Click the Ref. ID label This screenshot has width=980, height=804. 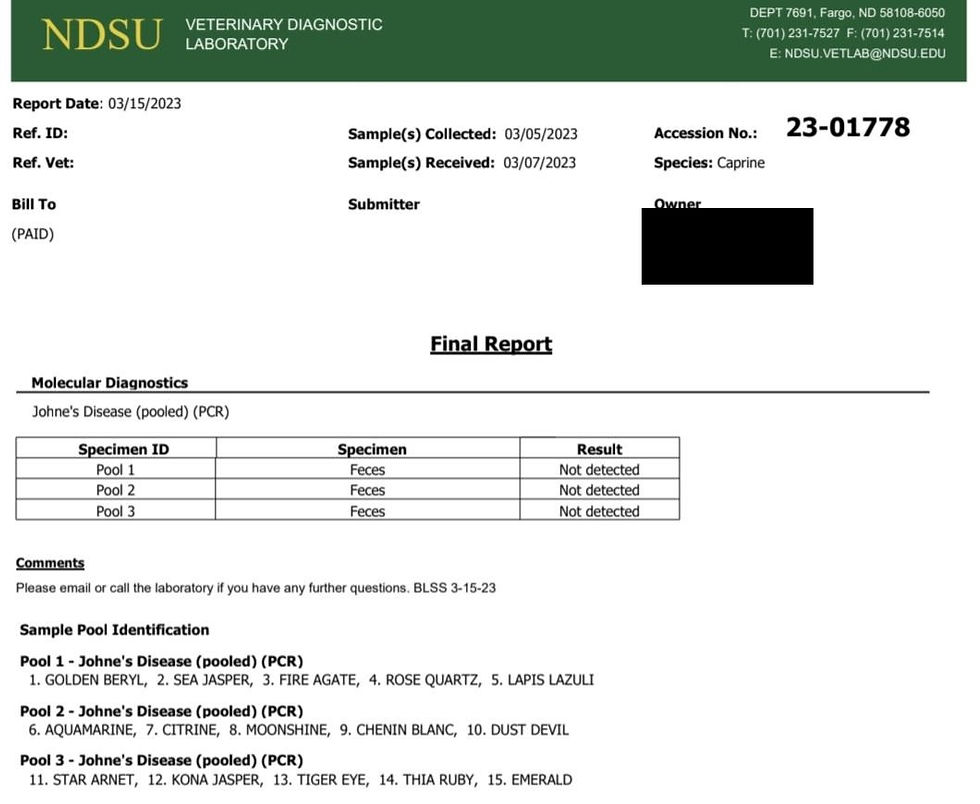pos(40,133)
